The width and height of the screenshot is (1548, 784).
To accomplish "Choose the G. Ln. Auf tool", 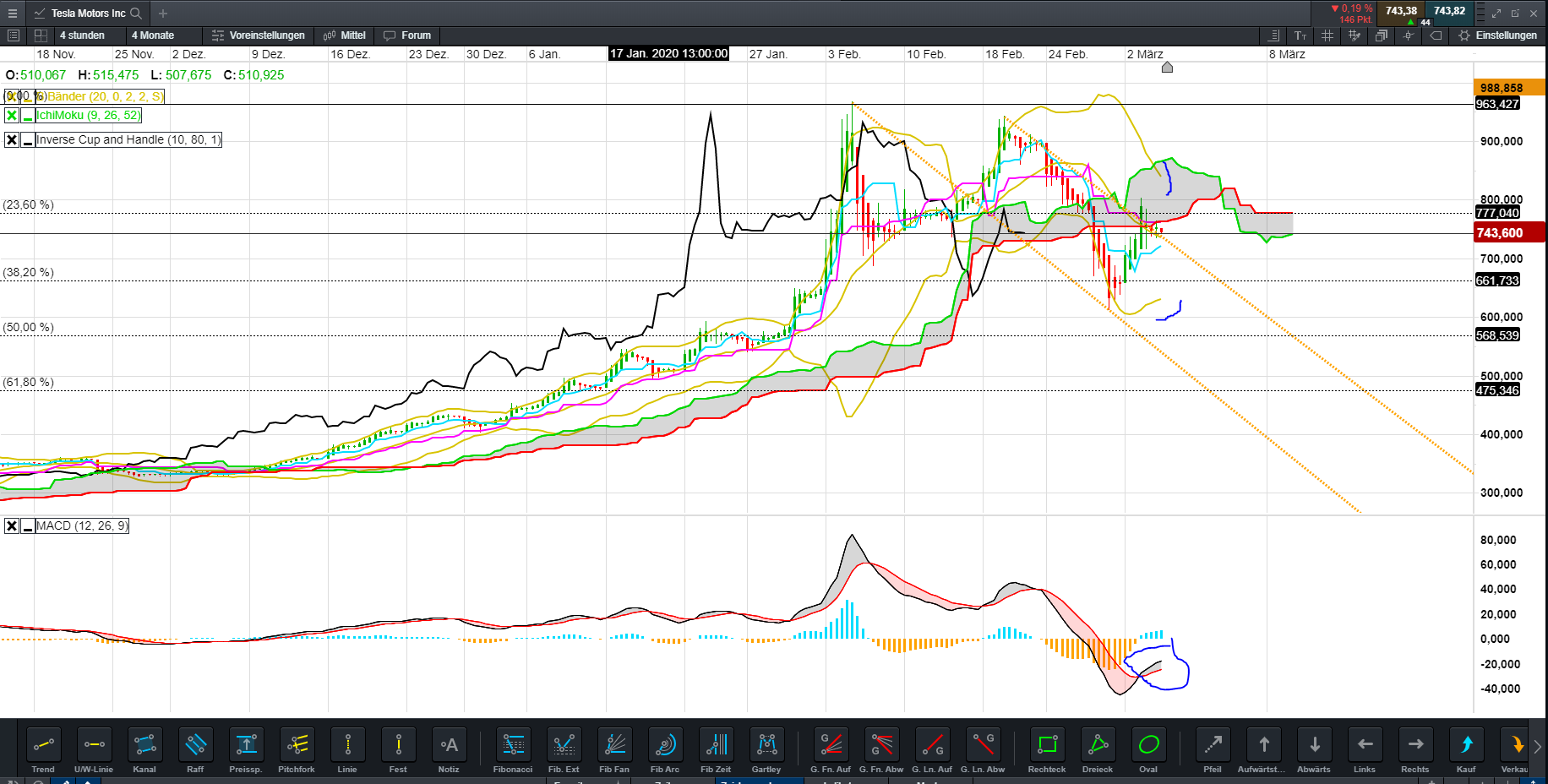I will pos(932,750).
